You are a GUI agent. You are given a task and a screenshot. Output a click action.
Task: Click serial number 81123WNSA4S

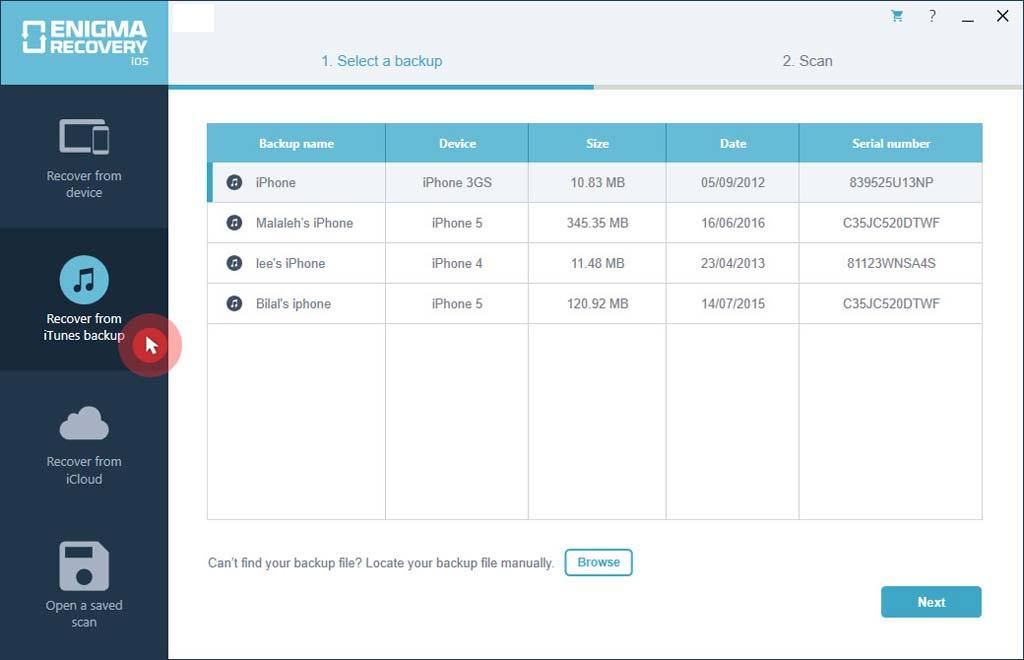[891, 263]
